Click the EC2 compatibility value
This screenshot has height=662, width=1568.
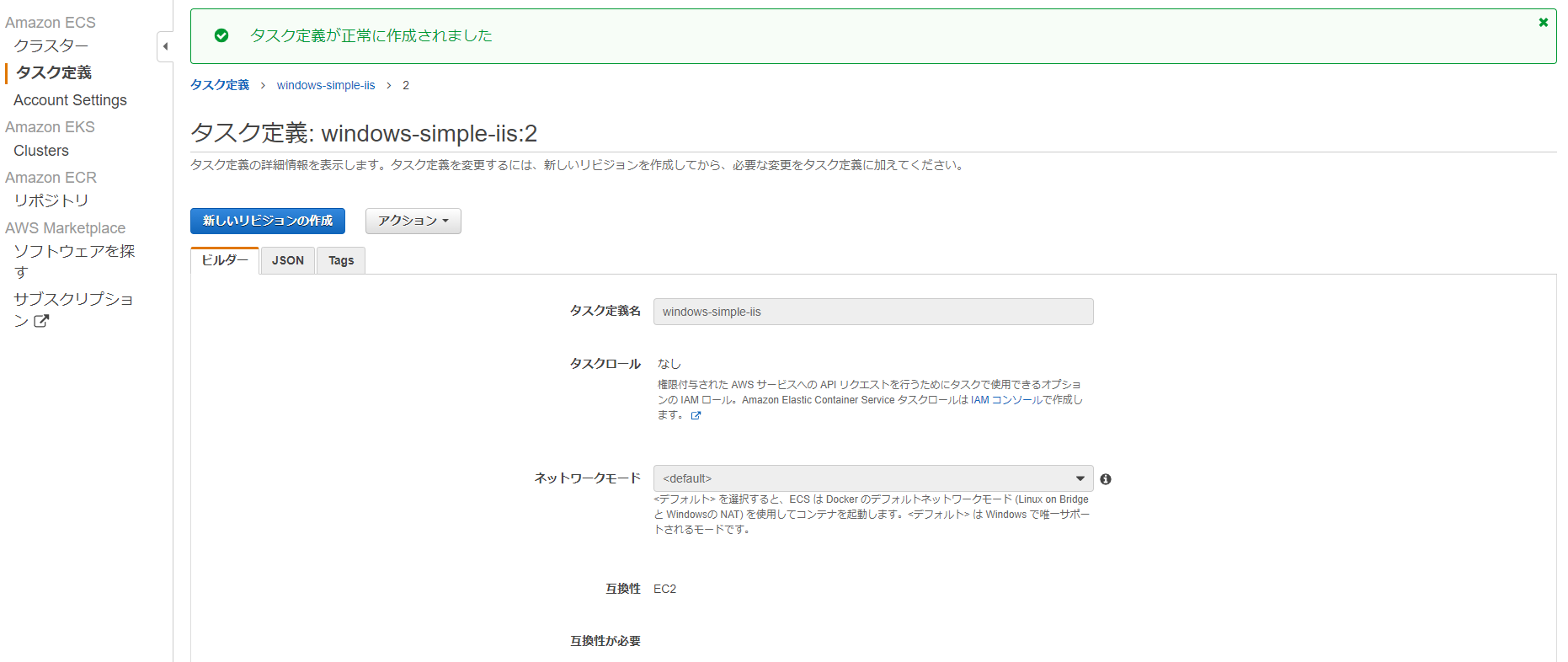tap(664, 589)
